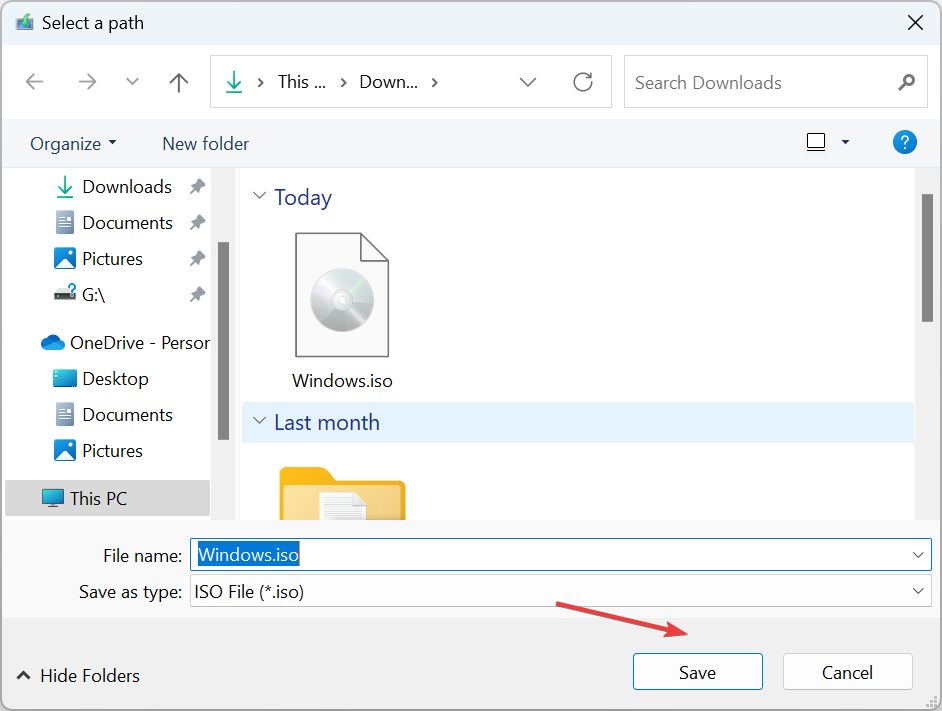Open the Save as type combo box

(x=561, y=591)
